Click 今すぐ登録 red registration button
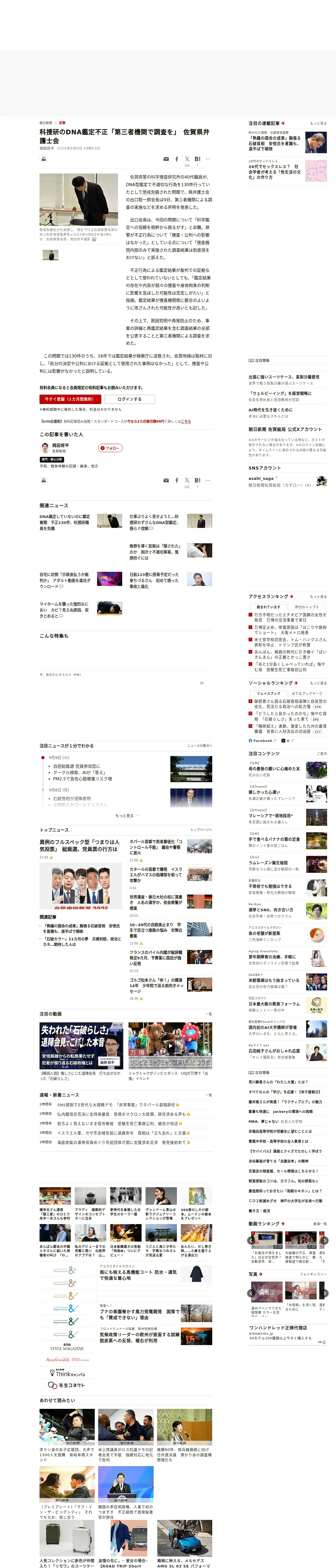Viewport: 336px width, 1568px height. [70, 399]
